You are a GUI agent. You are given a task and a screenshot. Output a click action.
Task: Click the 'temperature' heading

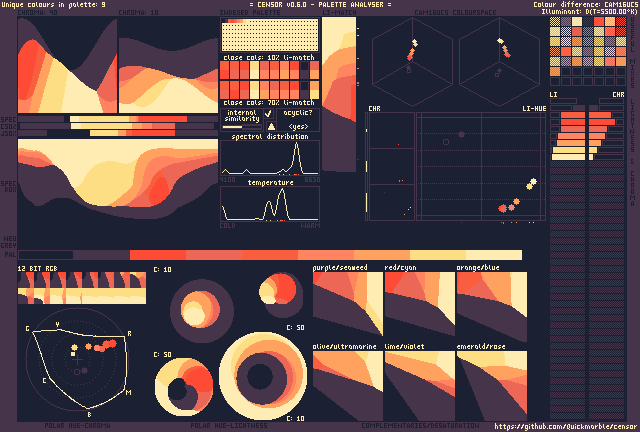click(x=271, y=183)
